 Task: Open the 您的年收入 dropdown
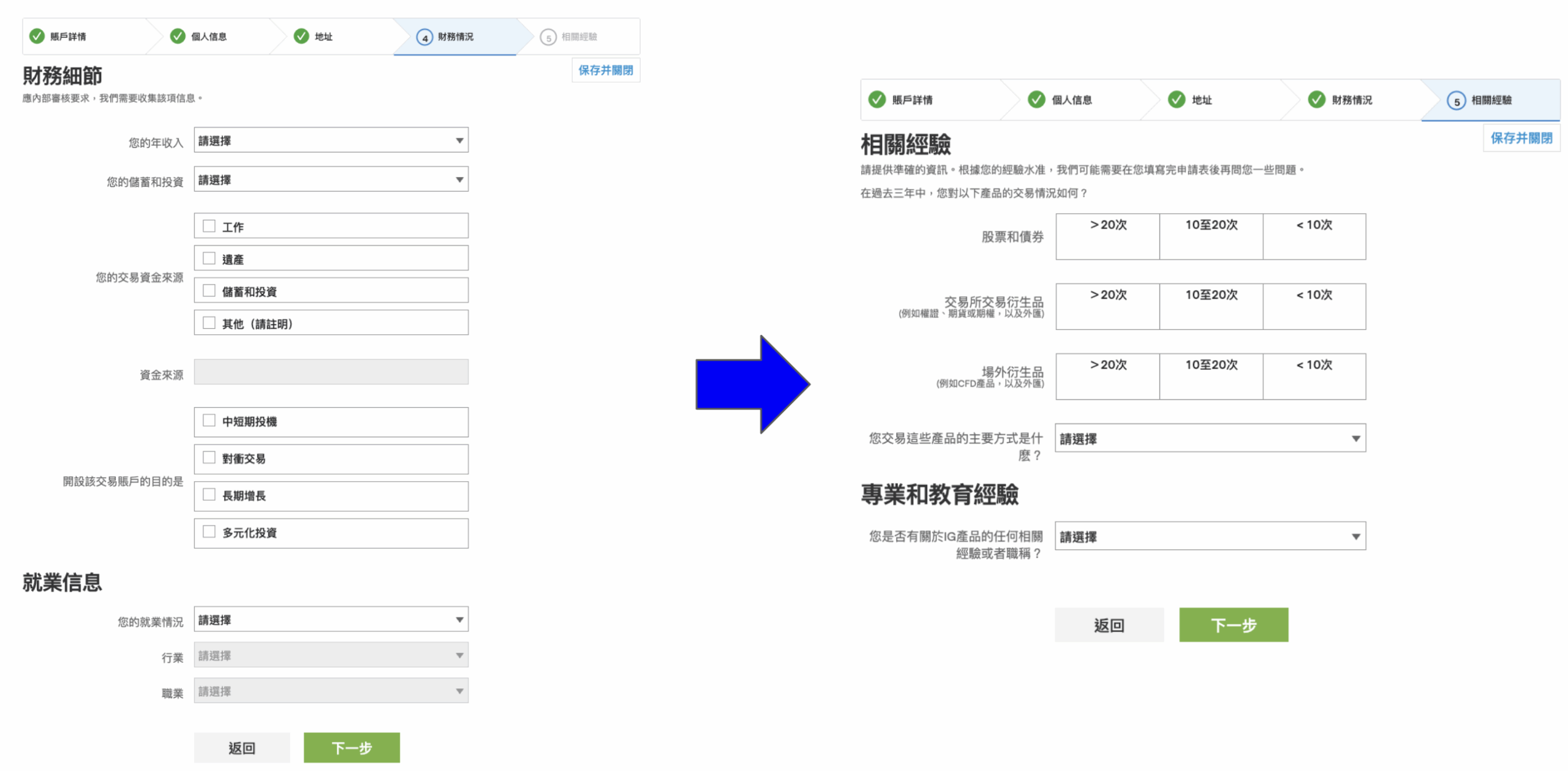[x=331, y=140]
